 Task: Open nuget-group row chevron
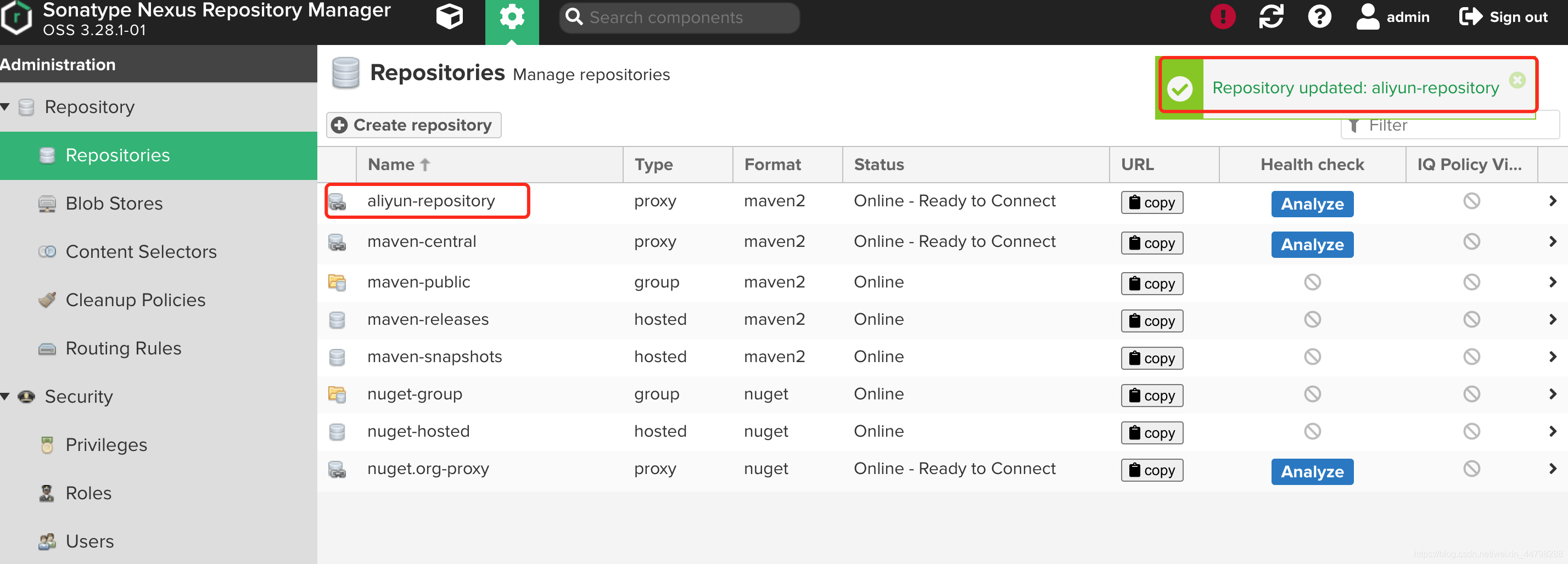tap(1552, 394)
